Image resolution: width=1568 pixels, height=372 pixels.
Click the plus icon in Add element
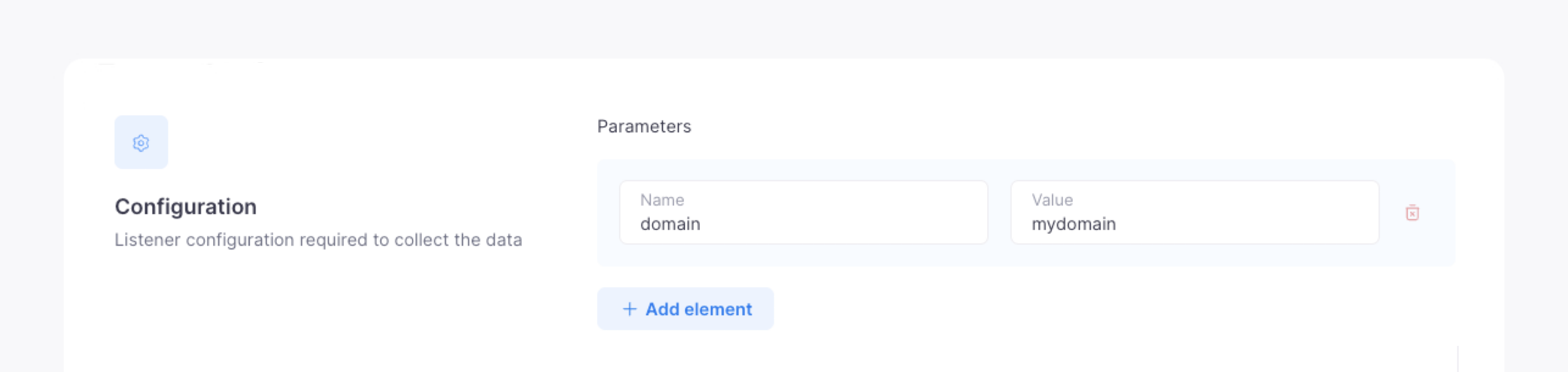coord(629,309)
